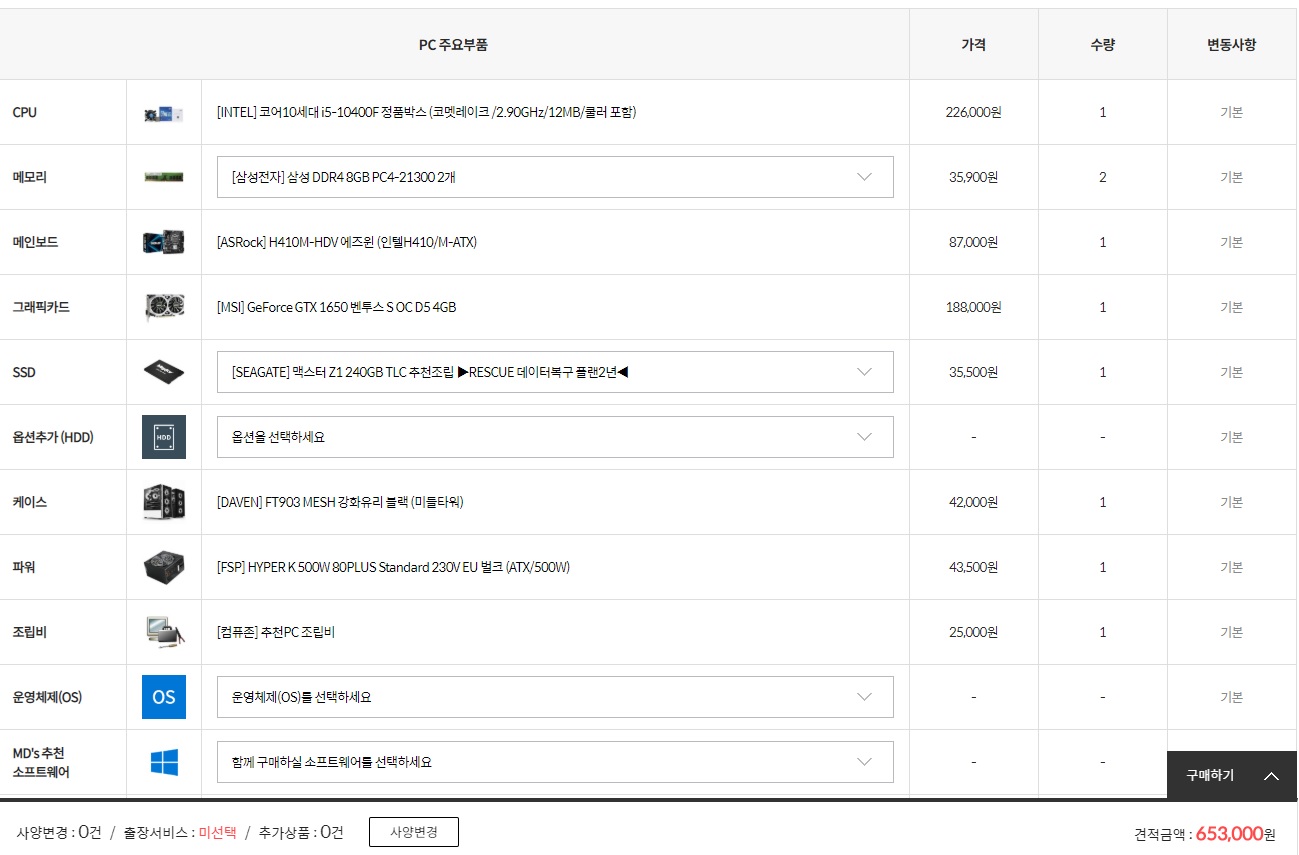Click the MD's 추천 소프트웨어 row label
1299x855 pixels.
41,762
